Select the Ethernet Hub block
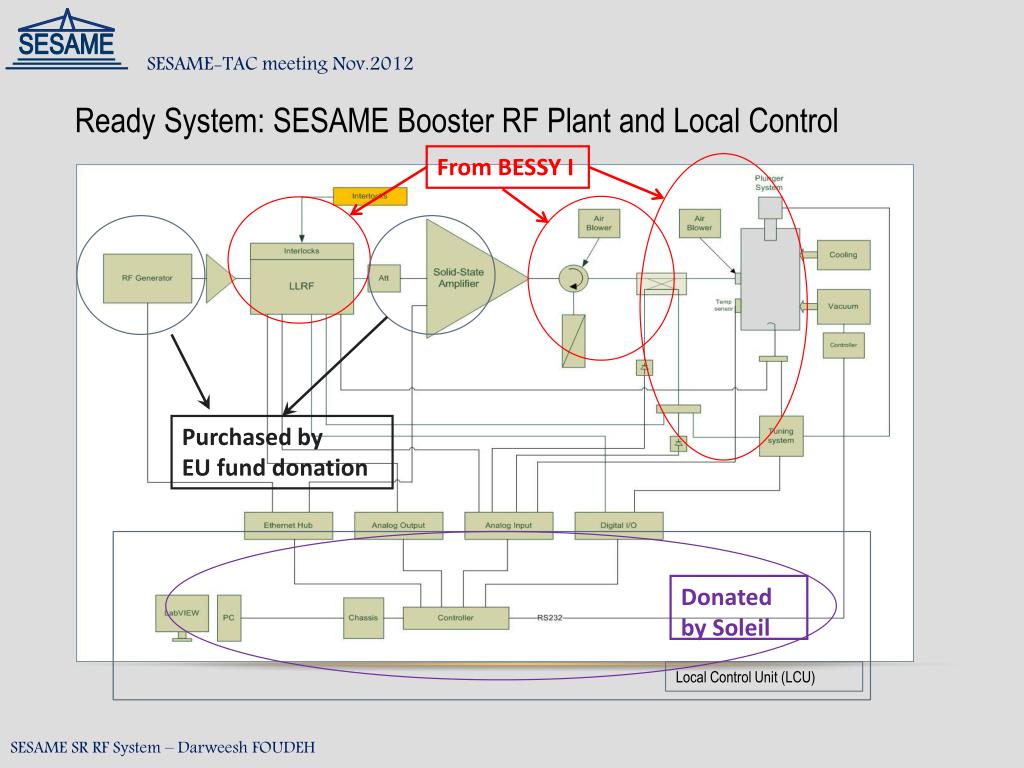Image resolution: width=1024 pixels, height=768 pixels. [x=288, y=525]
